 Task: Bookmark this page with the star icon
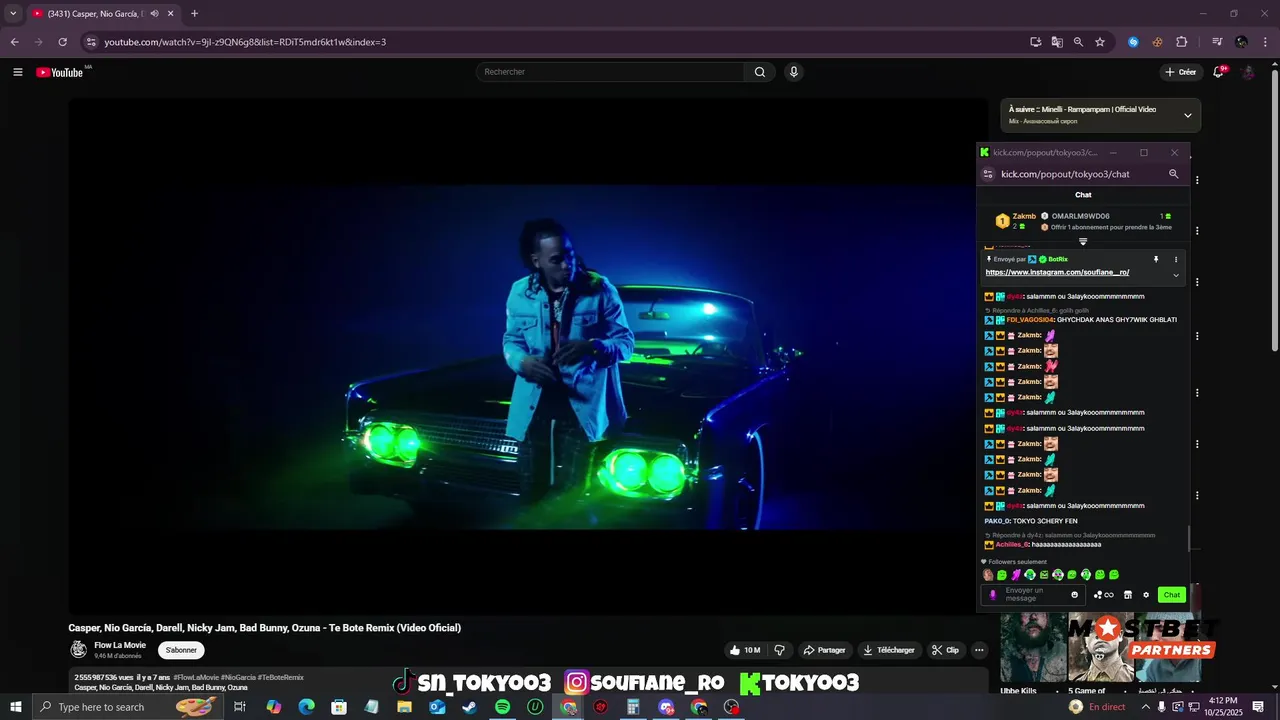click(1100, 42)
